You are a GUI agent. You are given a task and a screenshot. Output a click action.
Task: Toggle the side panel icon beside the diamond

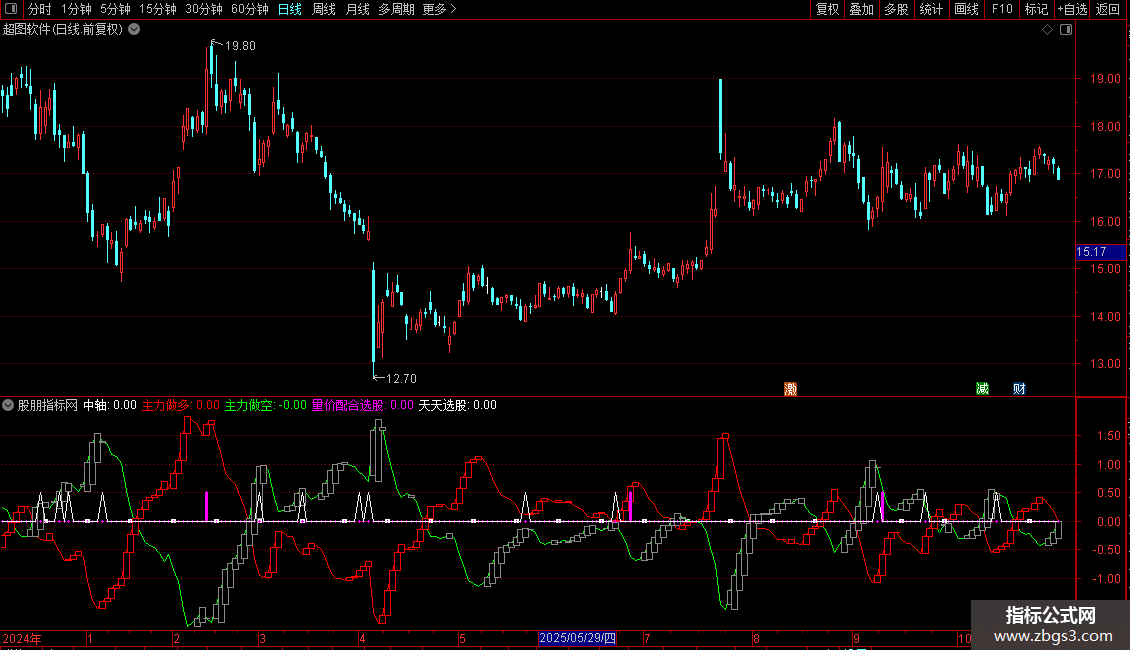point(1066,30)
